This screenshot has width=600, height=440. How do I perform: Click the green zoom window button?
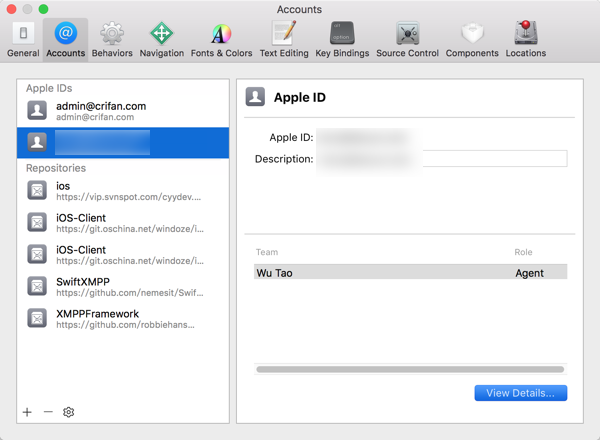click(44, 9)
